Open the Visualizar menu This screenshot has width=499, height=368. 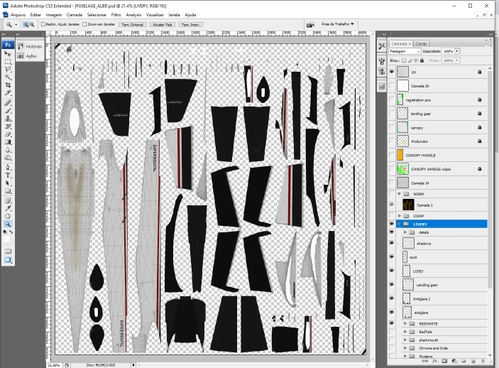click(x=155, y=15)
